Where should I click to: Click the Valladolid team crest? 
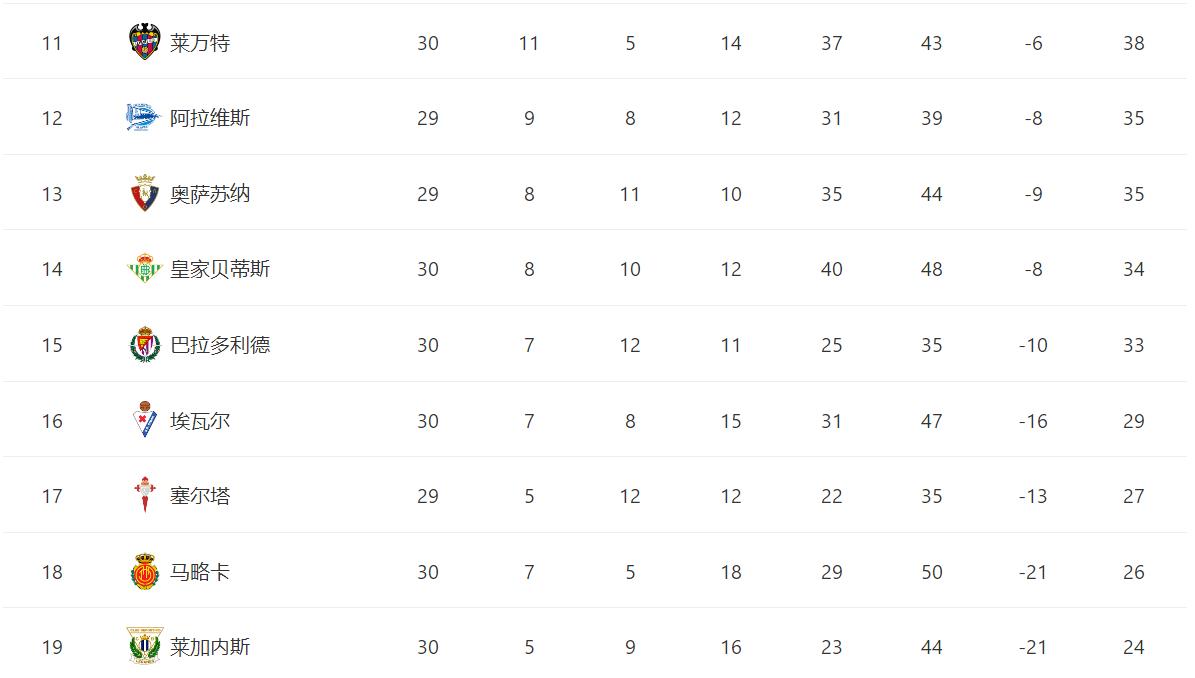(x=145, y=345)
